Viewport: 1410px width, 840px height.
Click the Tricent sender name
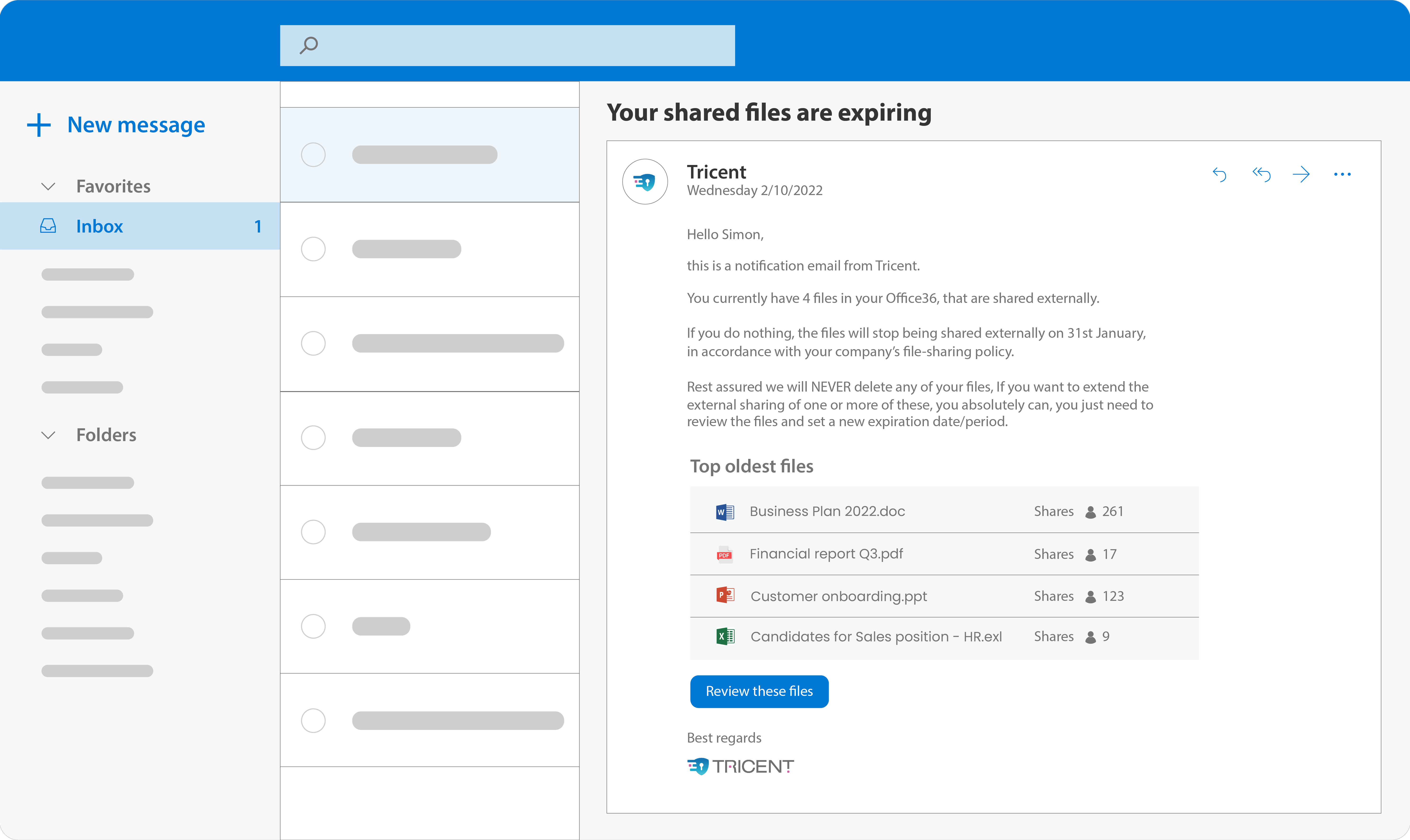click(716, 172)
